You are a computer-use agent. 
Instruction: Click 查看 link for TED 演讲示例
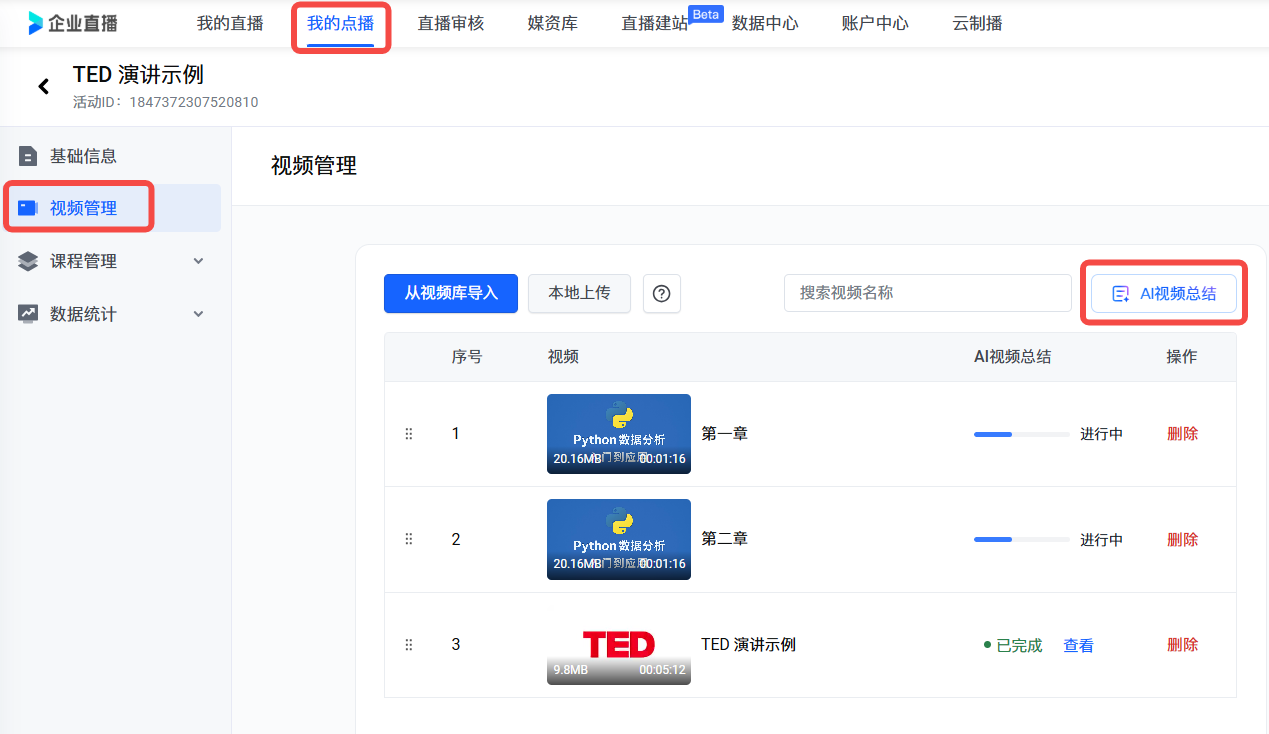click(x=1078, y=646)
